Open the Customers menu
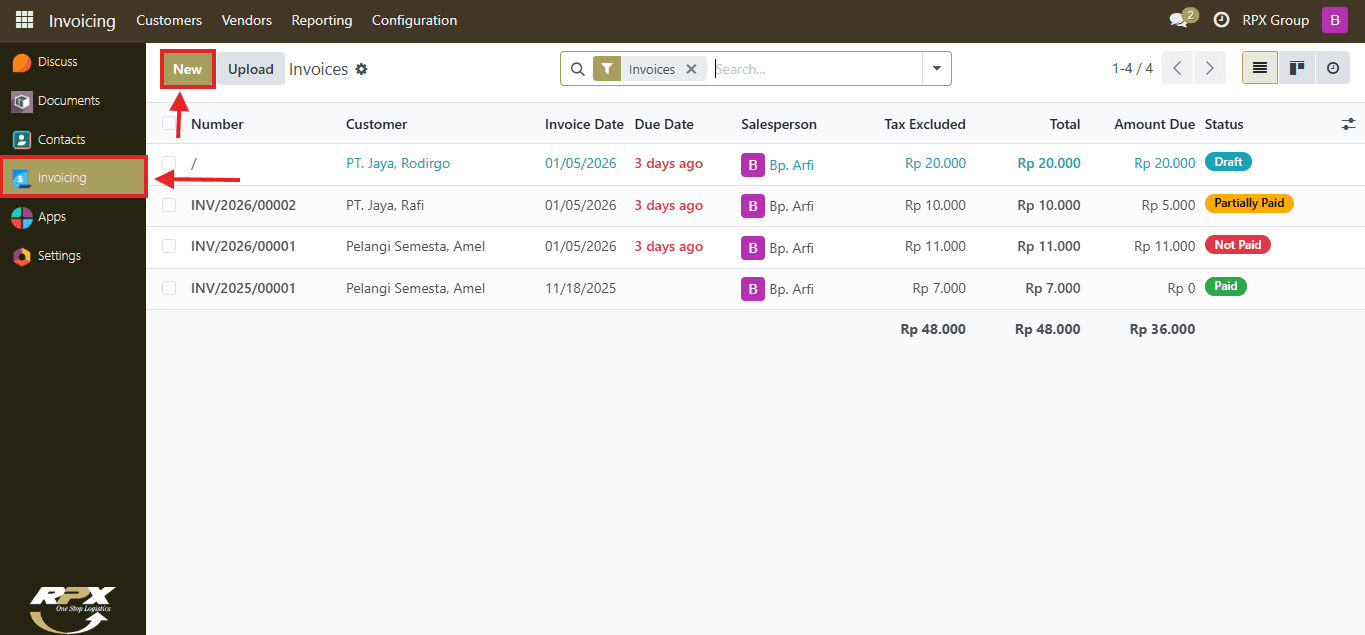This screenshot has height=635, width=1365. pos(169,20)
